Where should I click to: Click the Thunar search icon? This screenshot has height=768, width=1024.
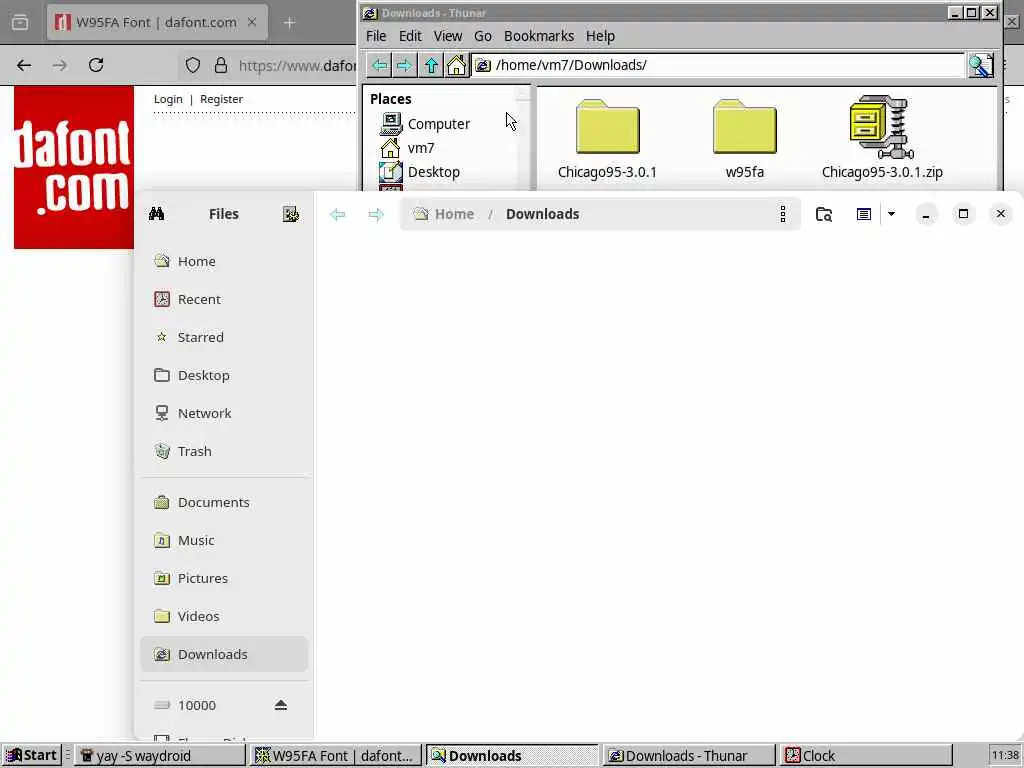tap(980, 65)
